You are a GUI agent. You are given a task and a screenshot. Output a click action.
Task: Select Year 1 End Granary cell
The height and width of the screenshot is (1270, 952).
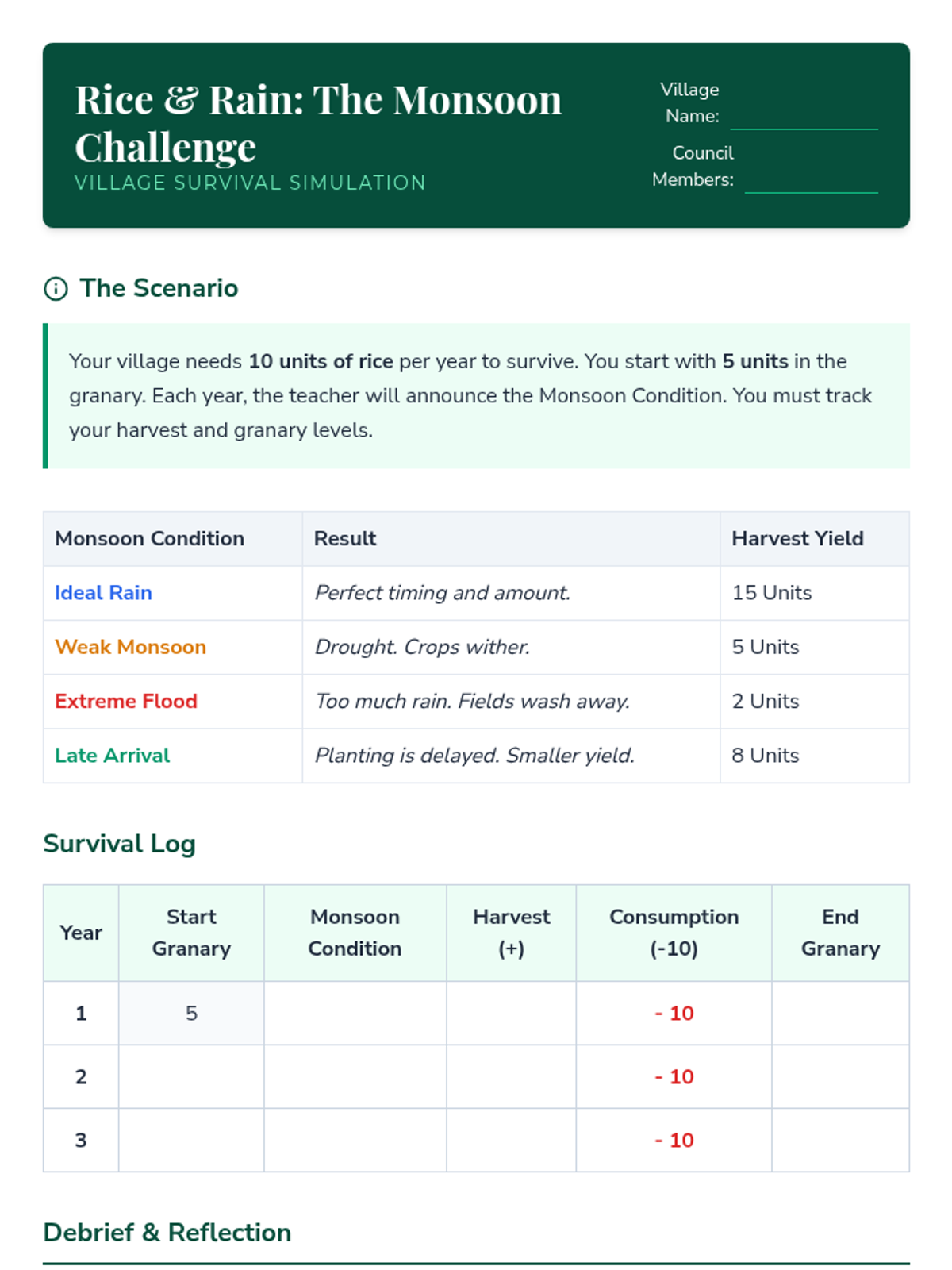tap(840, 1013)
